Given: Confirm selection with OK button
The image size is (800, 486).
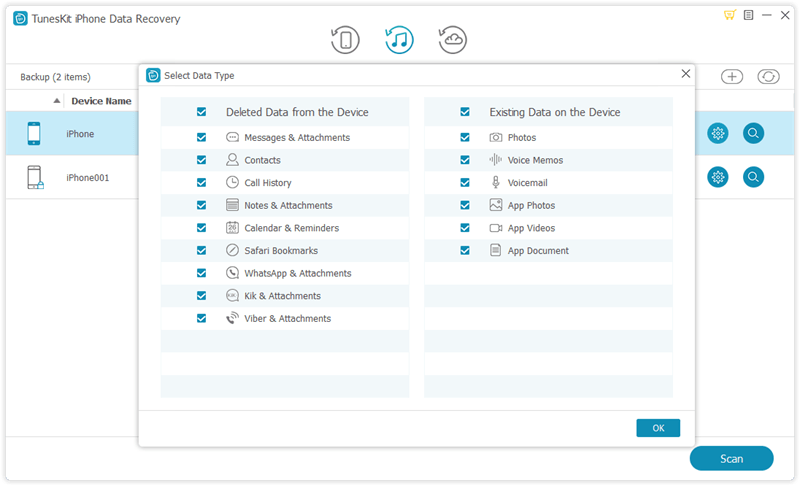Looking at the screenshot, I should point(658,428).
